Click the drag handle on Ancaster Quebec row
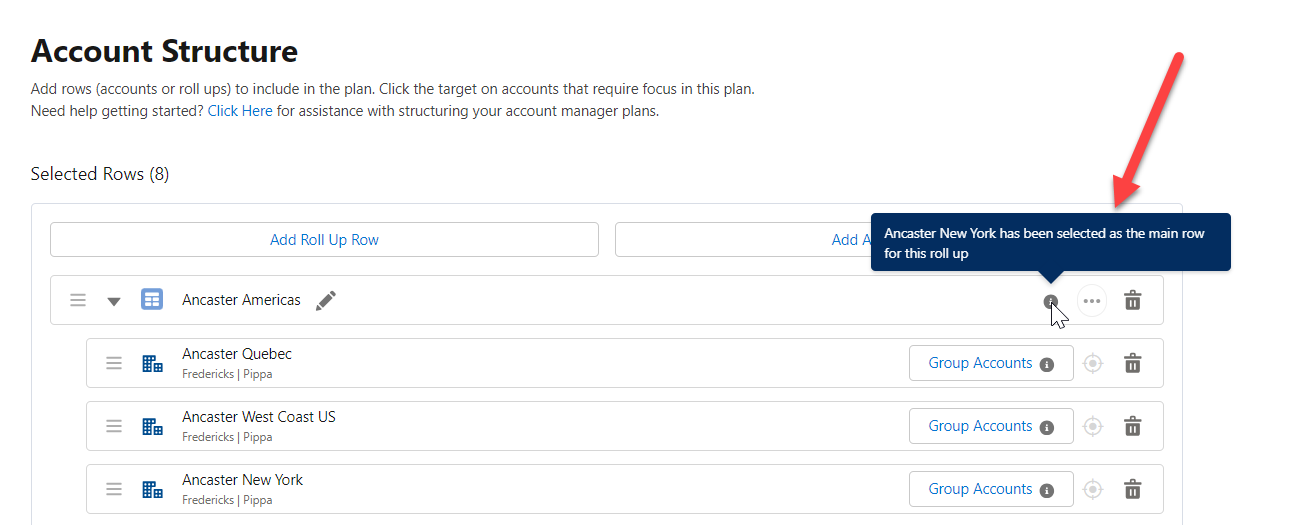 tap(114, 363)
